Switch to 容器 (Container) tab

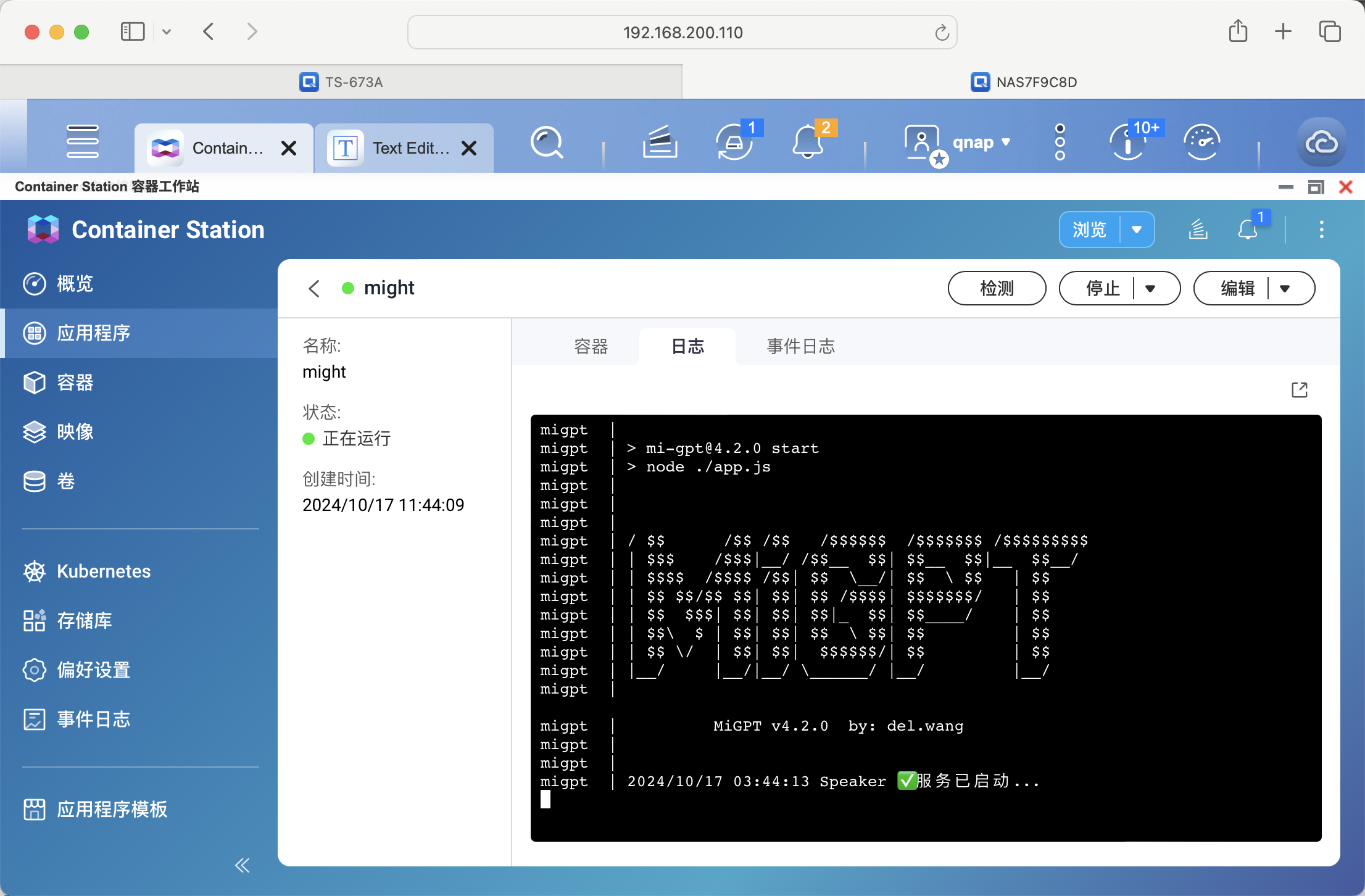coord(590,347)
